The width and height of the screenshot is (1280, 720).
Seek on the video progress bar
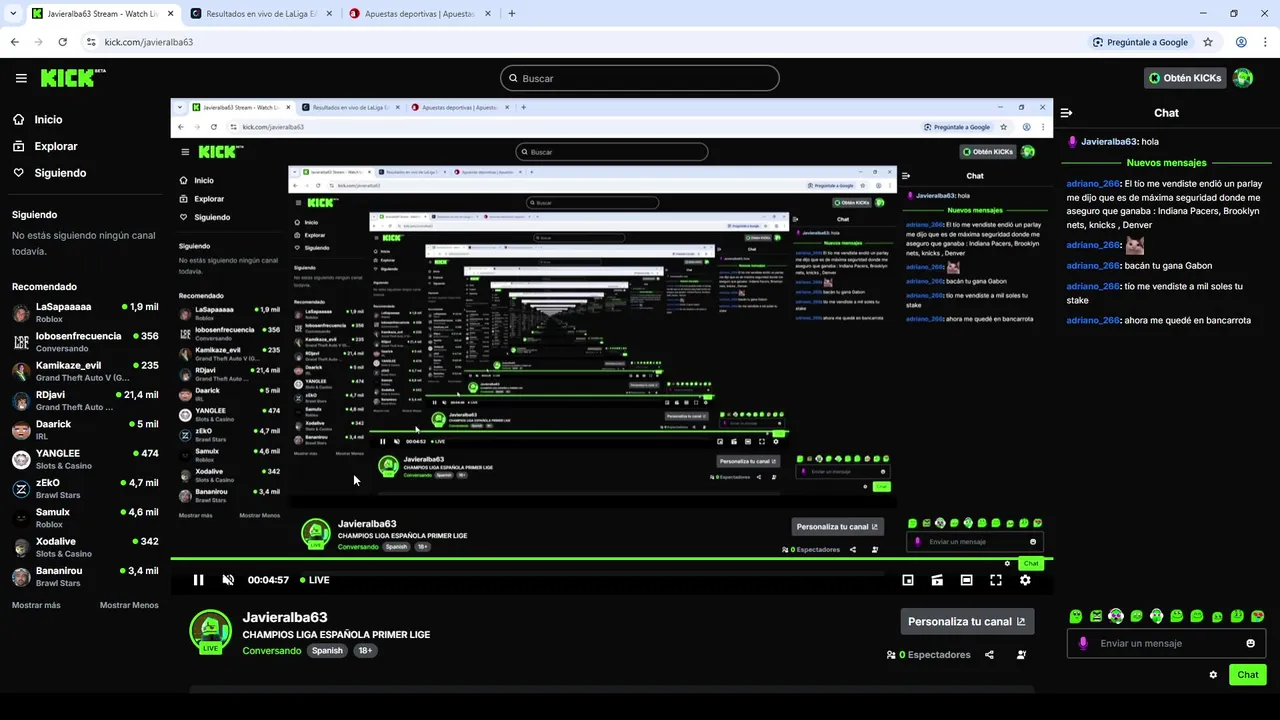point(611,558)
